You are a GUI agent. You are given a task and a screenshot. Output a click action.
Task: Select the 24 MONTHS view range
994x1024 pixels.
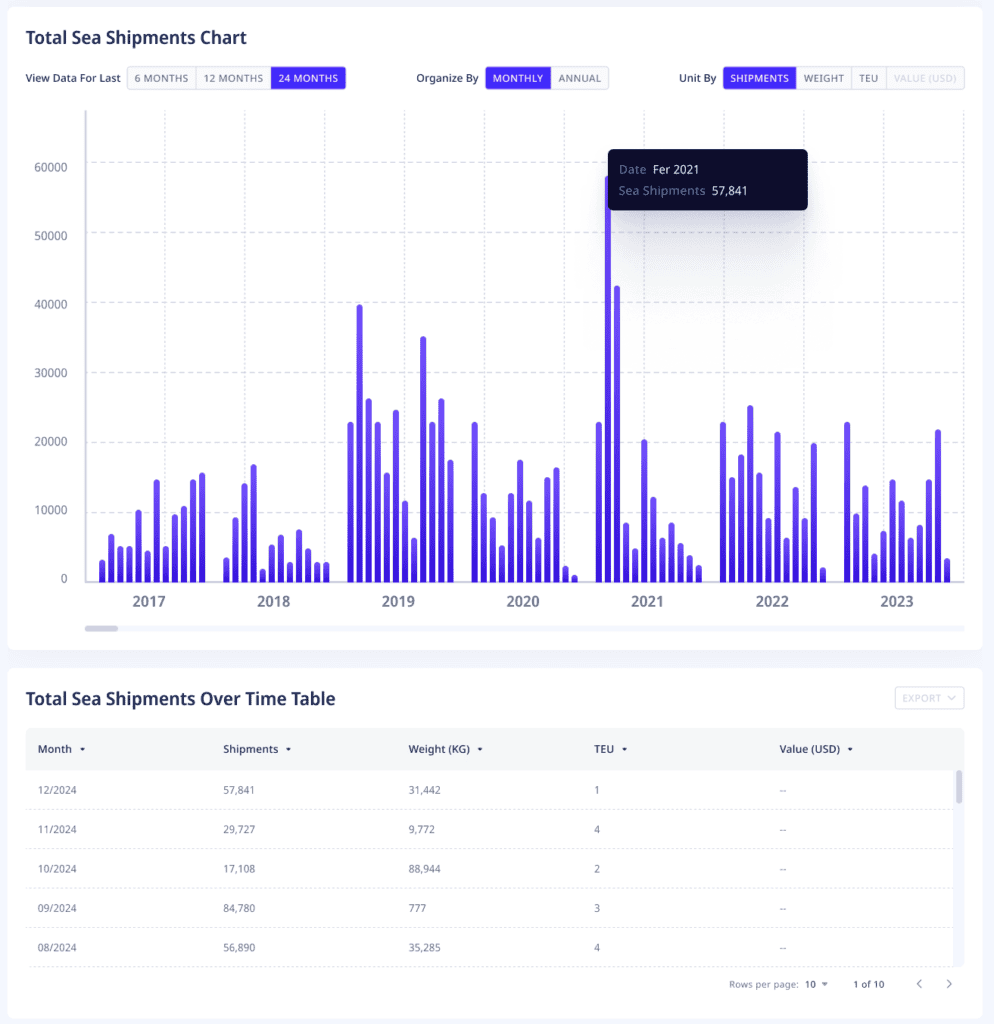pyautogui.click(x=308, y=78)
